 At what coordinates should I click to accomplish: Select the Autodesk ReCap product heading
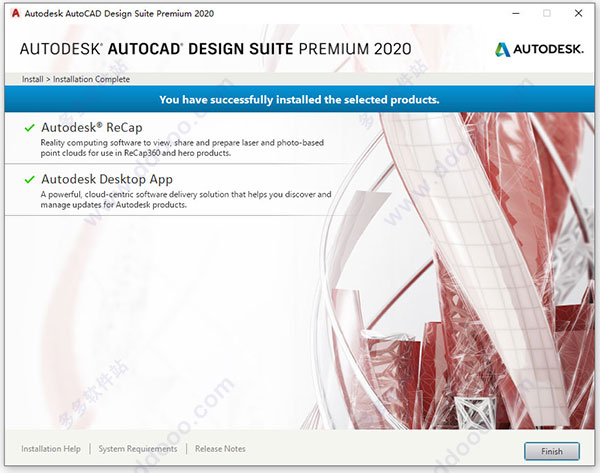92,127
